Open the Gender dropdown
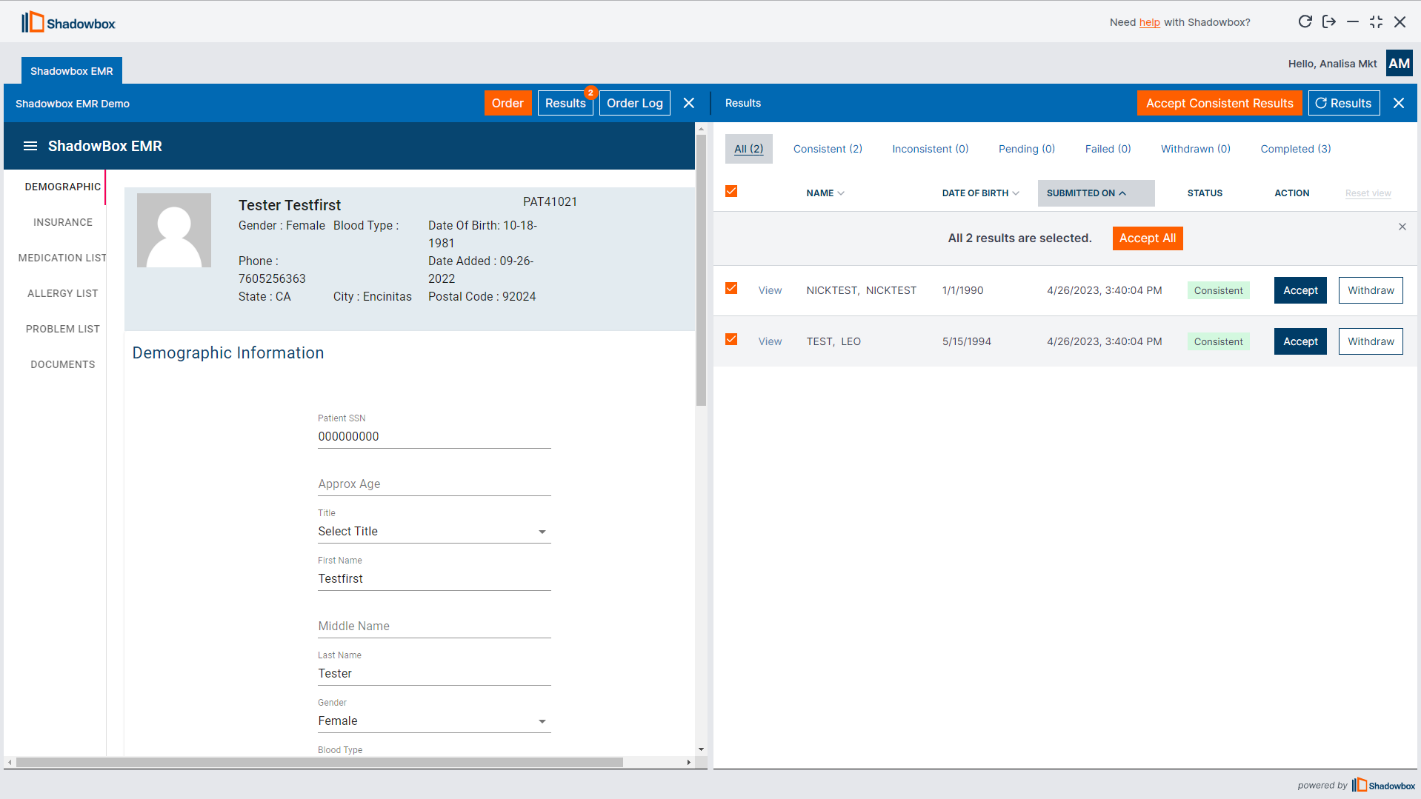 pyautogui.click(x=434, y=720)
